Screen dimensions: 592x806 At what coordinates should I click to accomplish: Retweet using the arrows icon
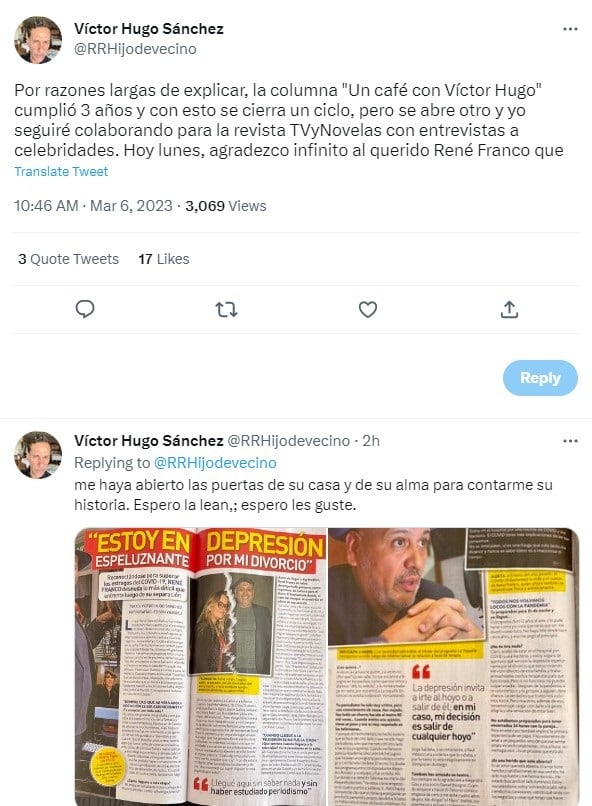[x=226, y=309]
